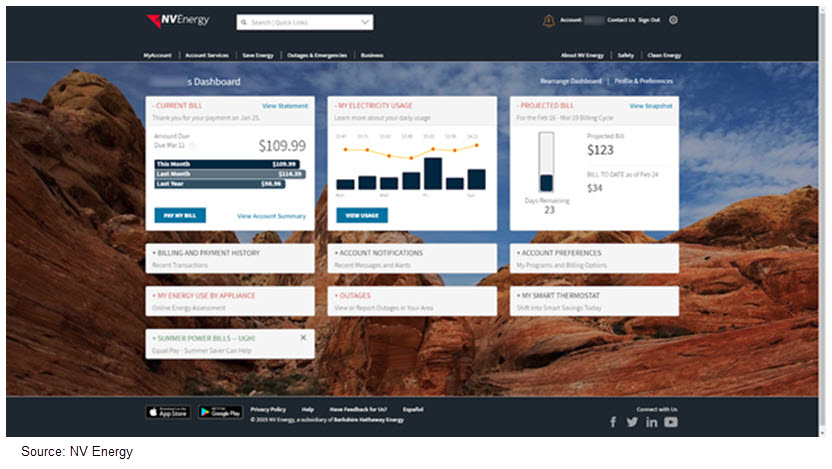Expand Account Notifications panel

coord(412,258)
